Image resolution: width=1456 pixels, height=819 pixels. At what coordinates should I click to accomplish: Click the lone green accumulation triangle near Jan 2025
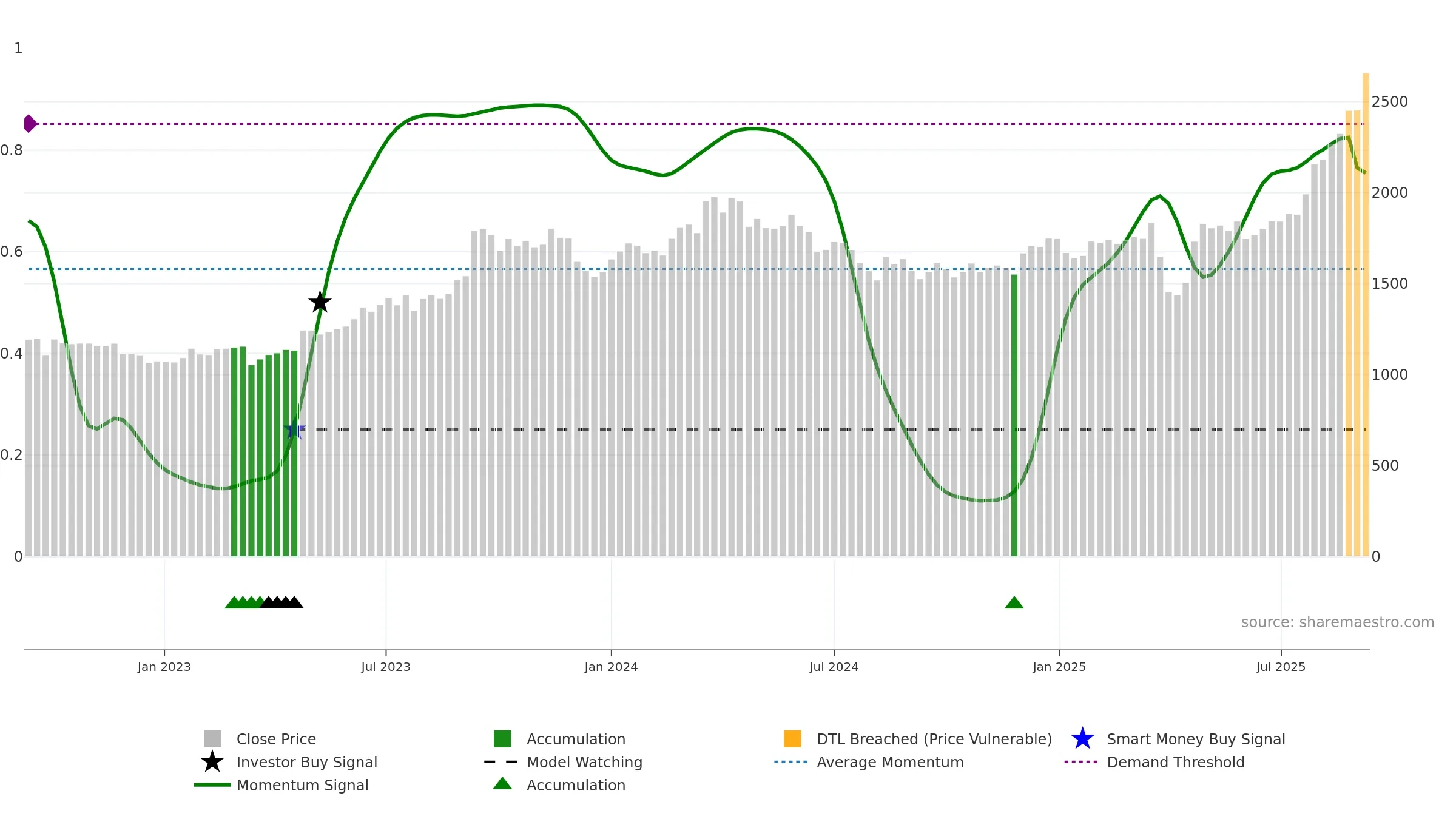tap(1014, 602)
